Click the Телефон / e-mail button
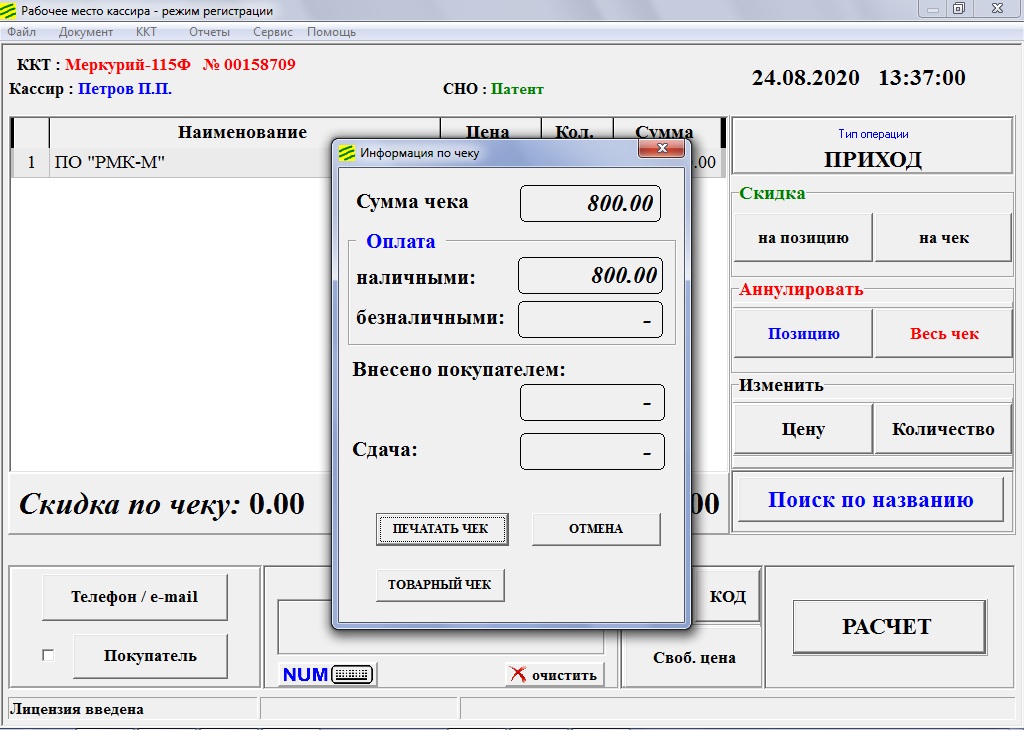Image resolution: width=1024 pixels, height=730 pixels. pos(135,597)
